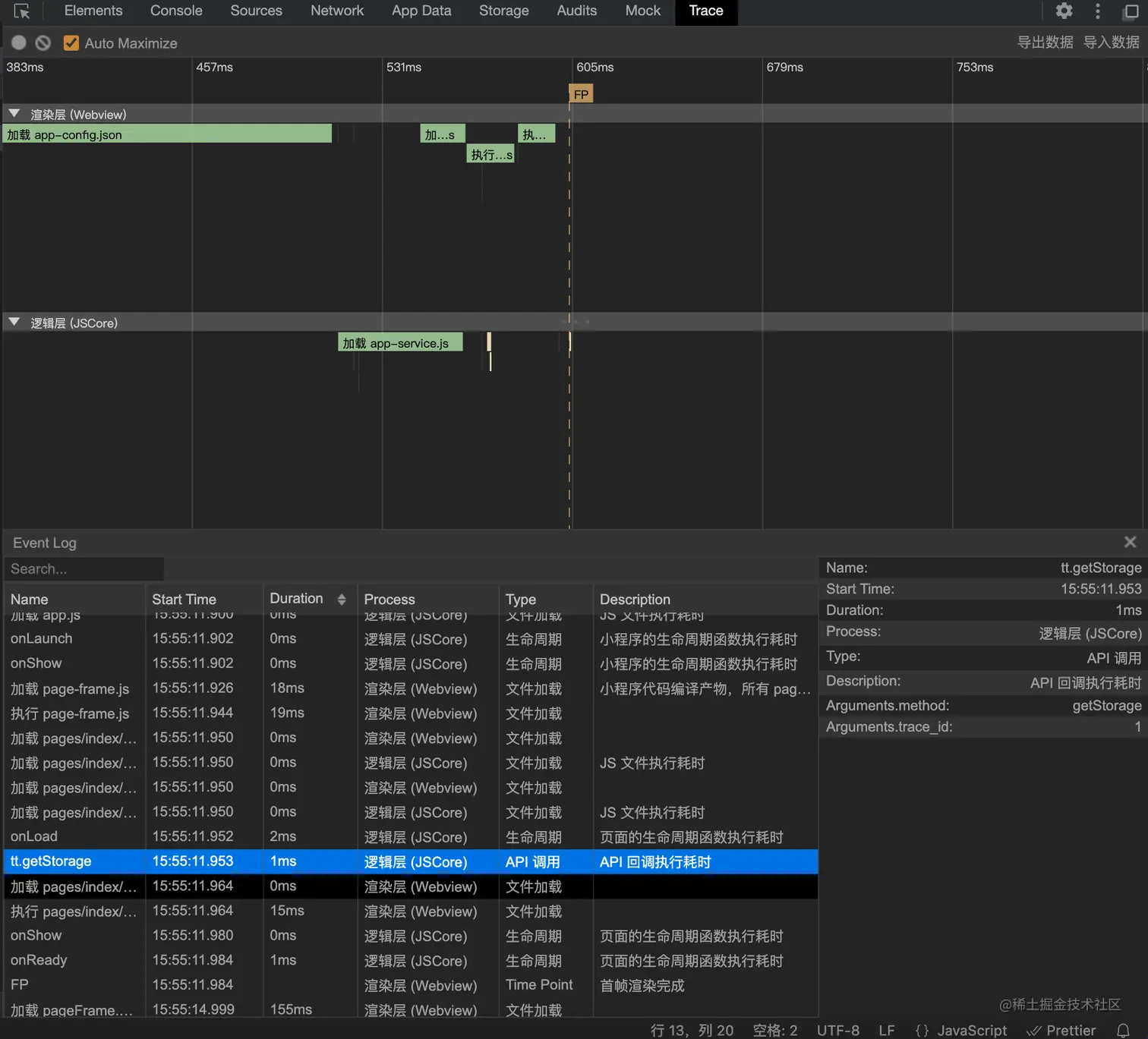Click the Prettier check status item
The height and width of the screenshot is (1039, 1148).
[1061, 1030]
